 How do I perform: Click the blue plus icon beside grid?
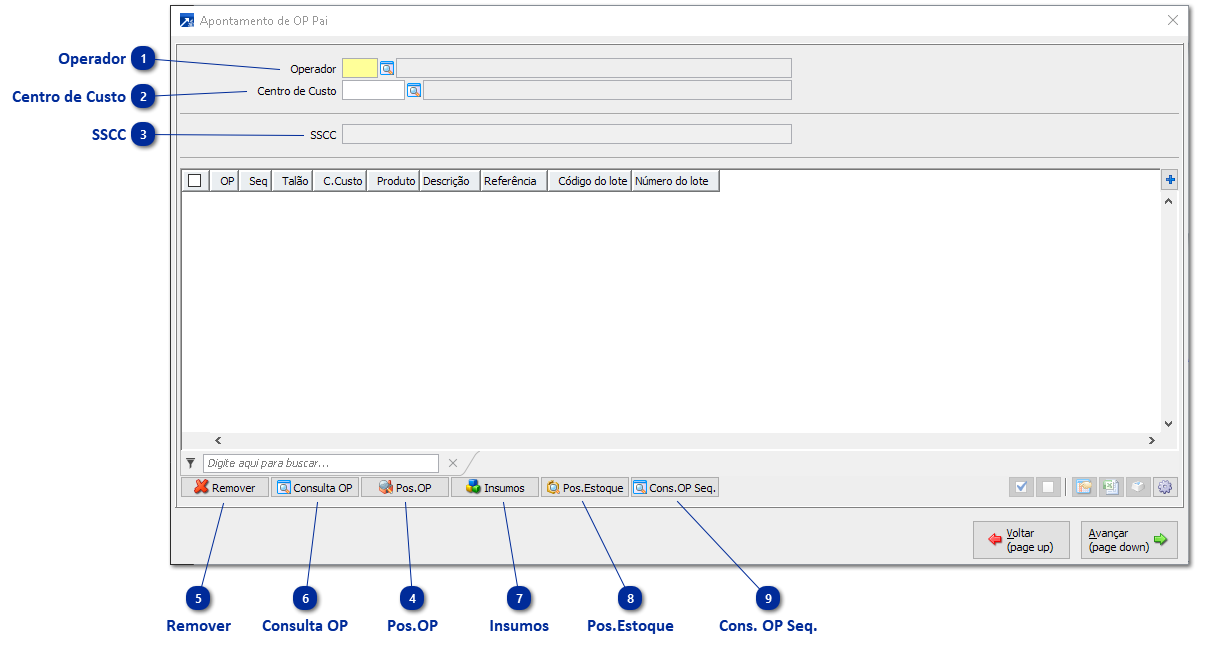click(1171, 181)
